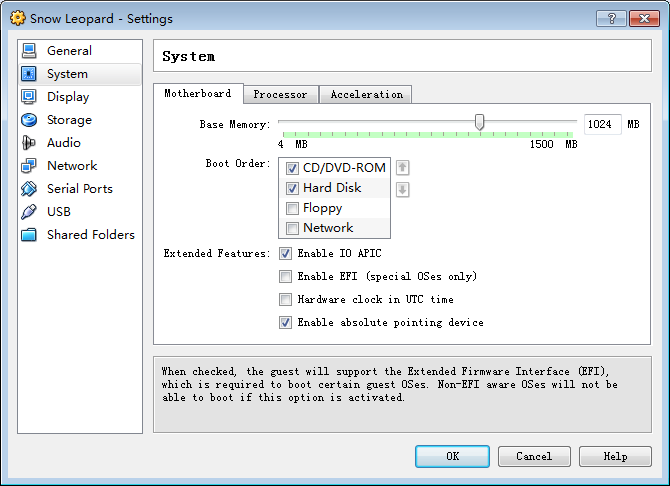Switch to the Processor tab

(x=280, y=94)
